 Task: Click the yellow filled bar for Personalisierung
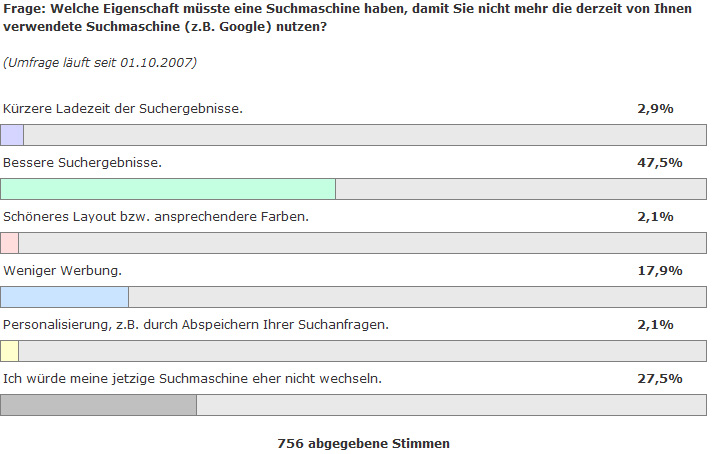[10, 351]
